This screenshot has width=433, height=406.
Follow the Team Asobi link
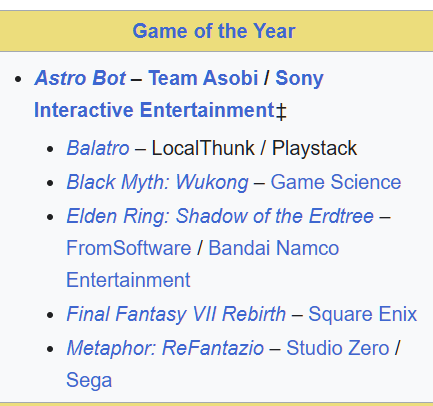click(x=203, y=78)
